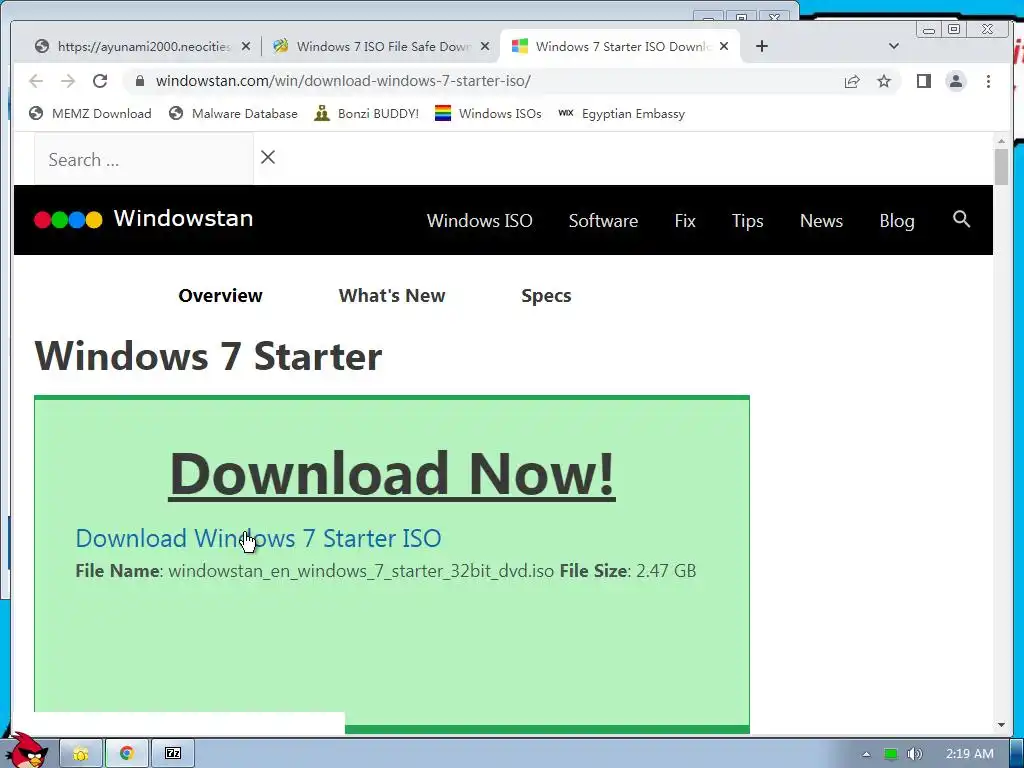Open the Bonzi BUDDY! bookmark

point(366,114)
